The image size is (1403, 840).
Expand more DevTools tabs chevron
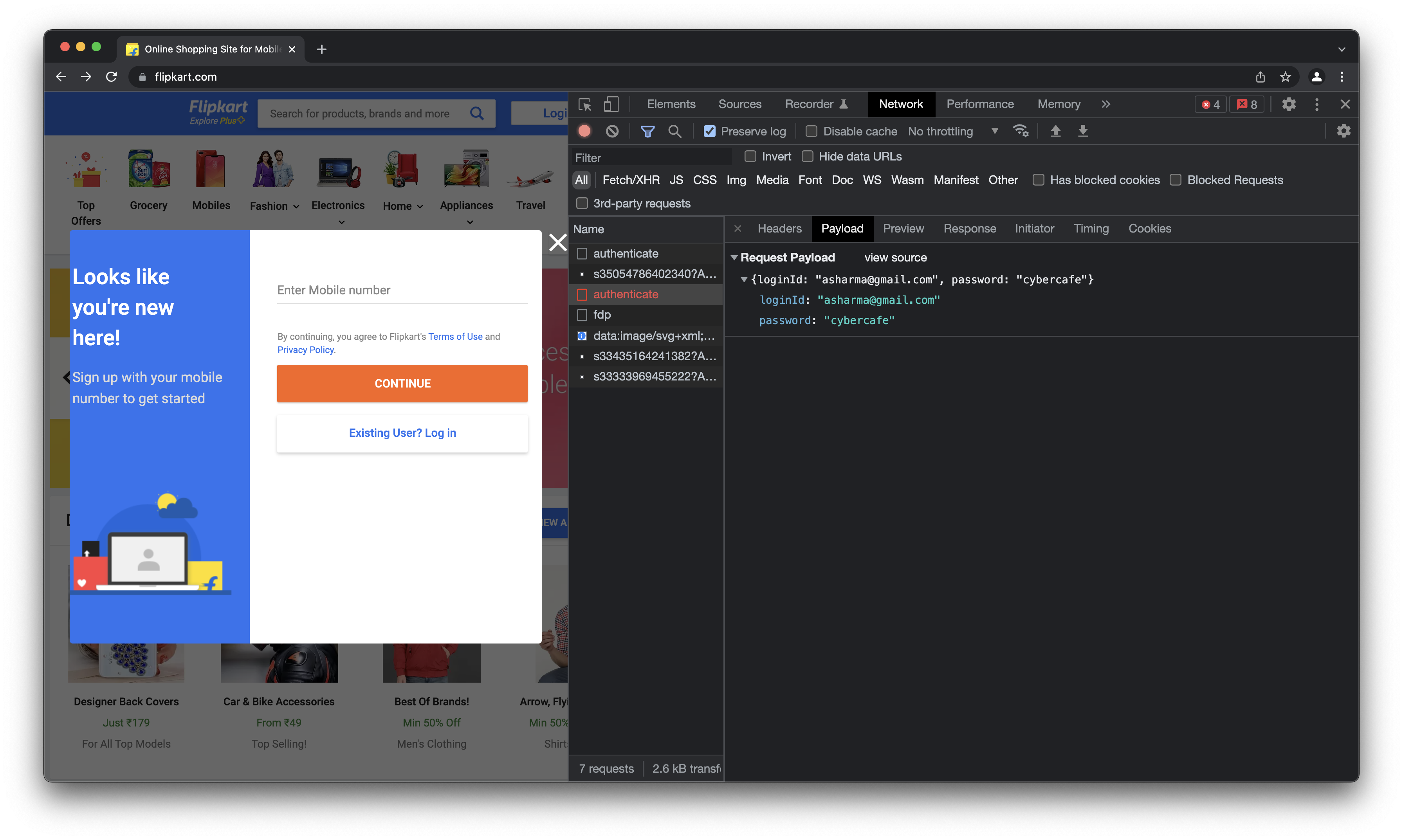tap(1105, 104)
